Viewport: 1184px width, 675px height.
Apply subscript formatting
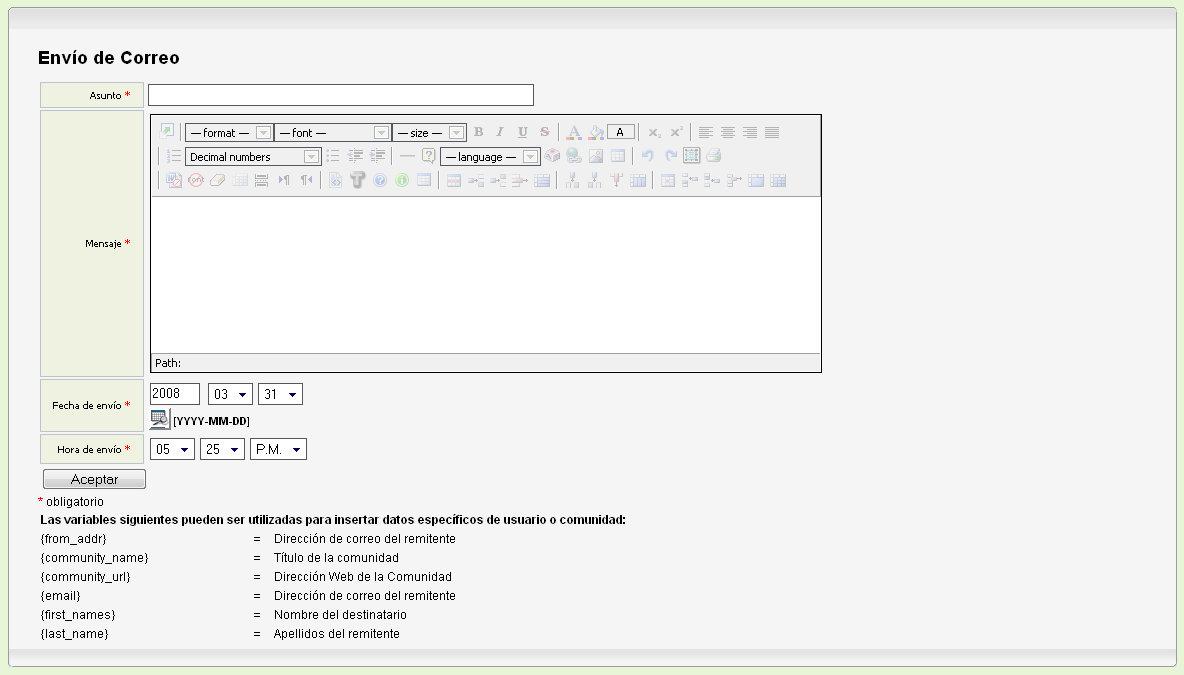click(654, 132)
